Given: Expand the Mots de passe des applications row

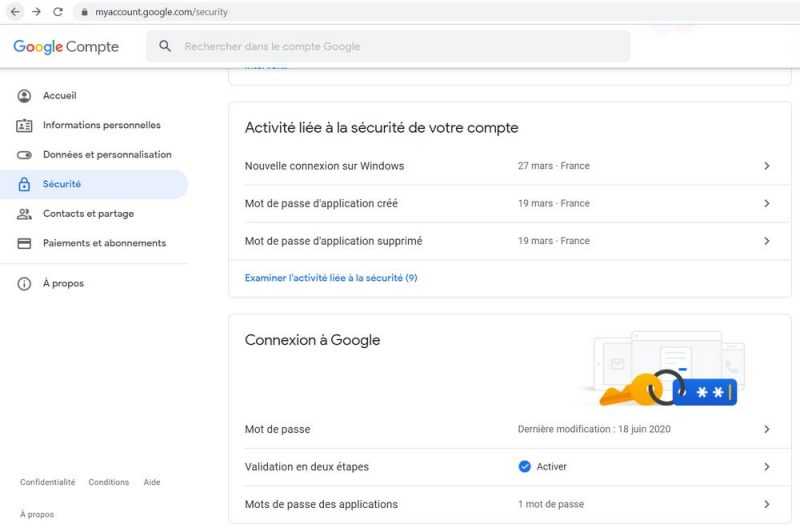Looking at the screenshot, I should tap(766, 504).
